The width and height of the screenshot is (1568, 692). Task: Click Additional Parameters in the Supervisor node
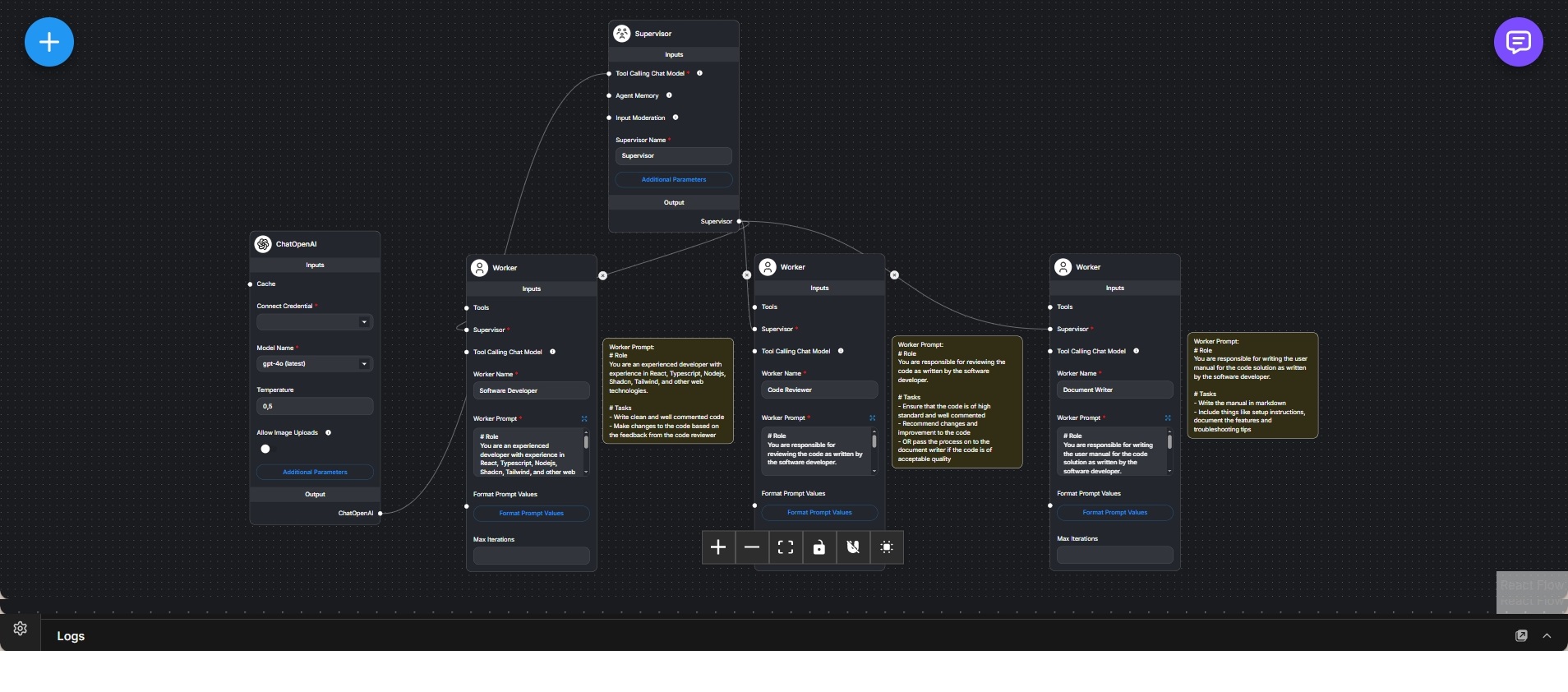(x=673, y=179)
